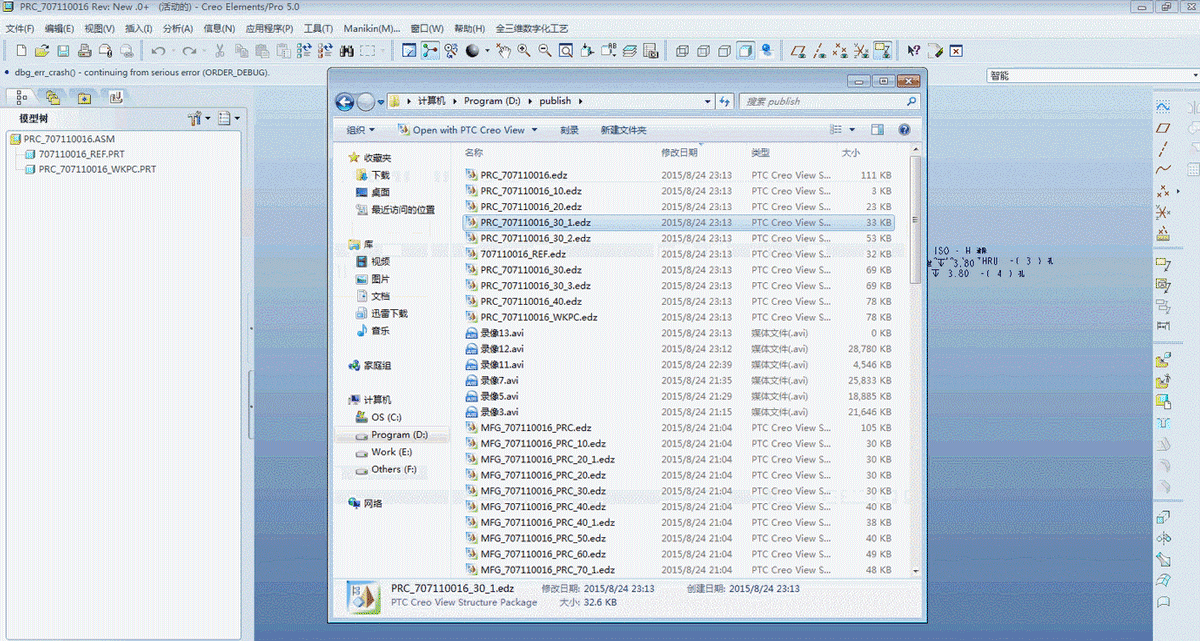This screenshot has height=641, width=1200.
Task: Open the model tree settings dropdown
Action: [198, 119]
